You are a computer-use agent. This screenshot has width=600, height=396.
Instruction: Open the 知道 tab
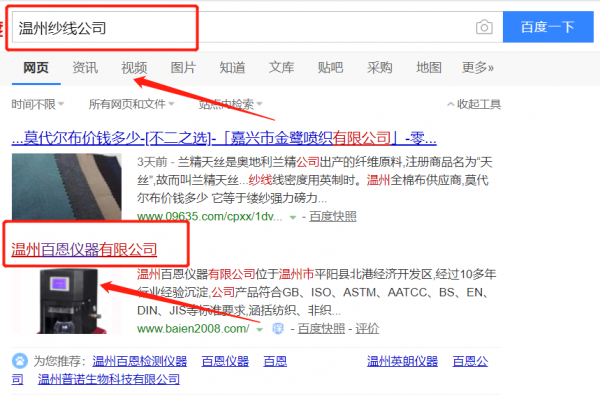click(x=232, y=68)
